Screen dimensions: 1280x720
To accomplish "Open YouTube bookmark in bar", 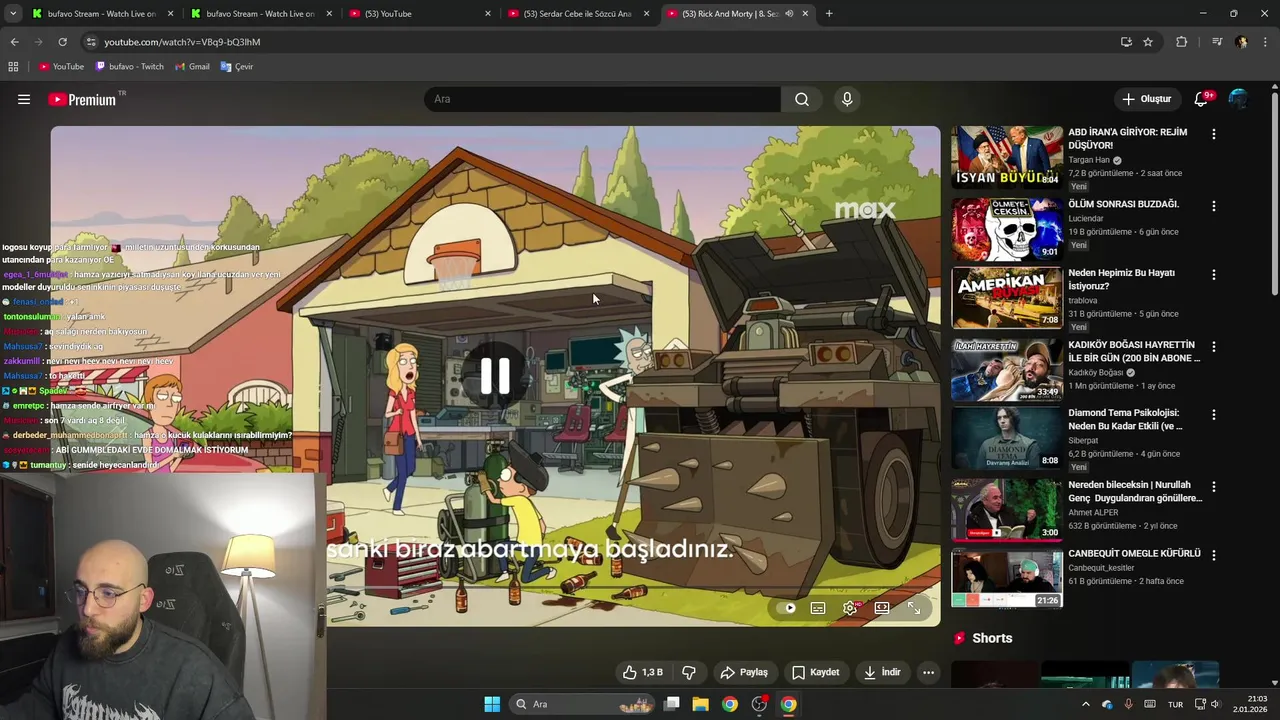I will 61,67.
